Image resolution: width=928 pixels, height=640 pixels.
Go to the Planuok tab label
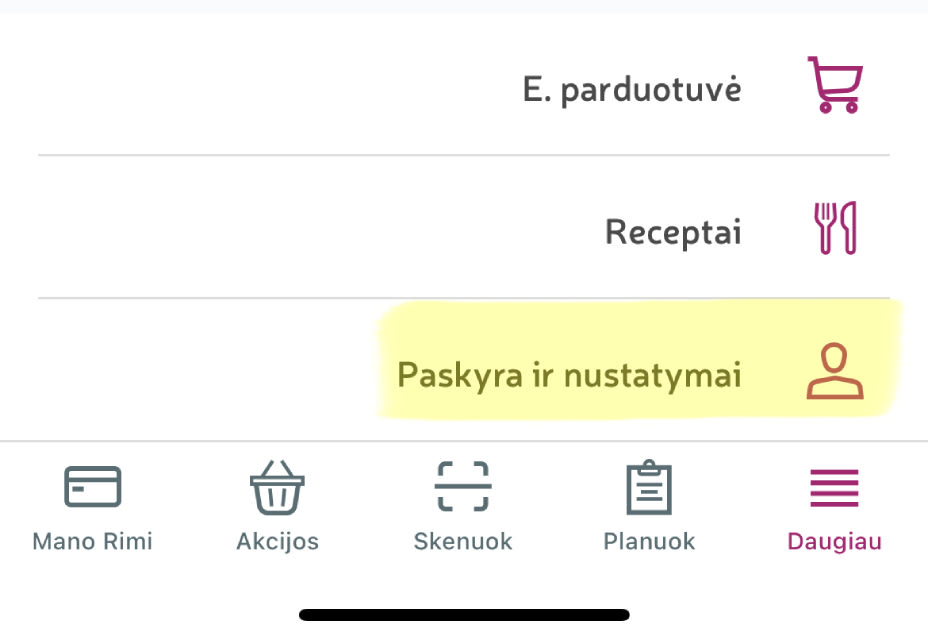[x=649, y=542]
